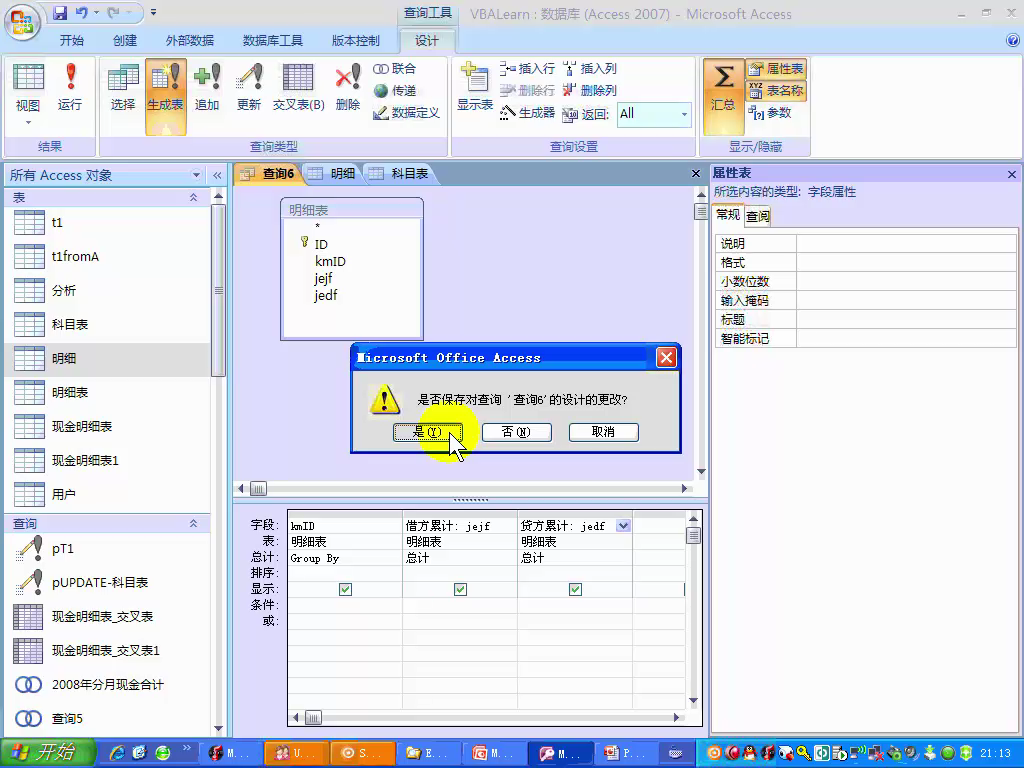Viewport: 1024px width, 768px height.
Task: Select the t1fromA table in navigation pane
Action: (108, 257)
